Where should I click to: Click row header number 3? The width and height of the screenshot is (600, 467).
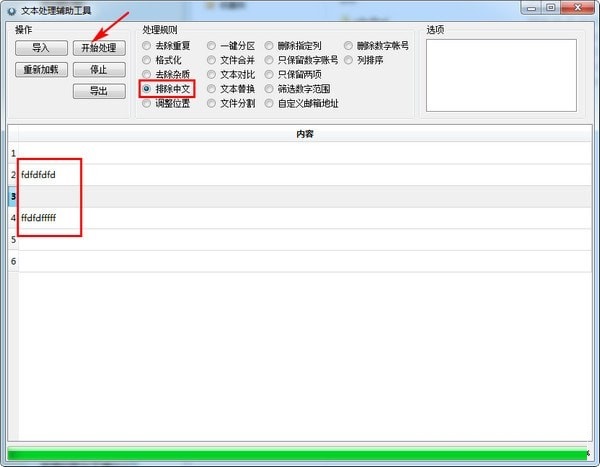(13, 196)
